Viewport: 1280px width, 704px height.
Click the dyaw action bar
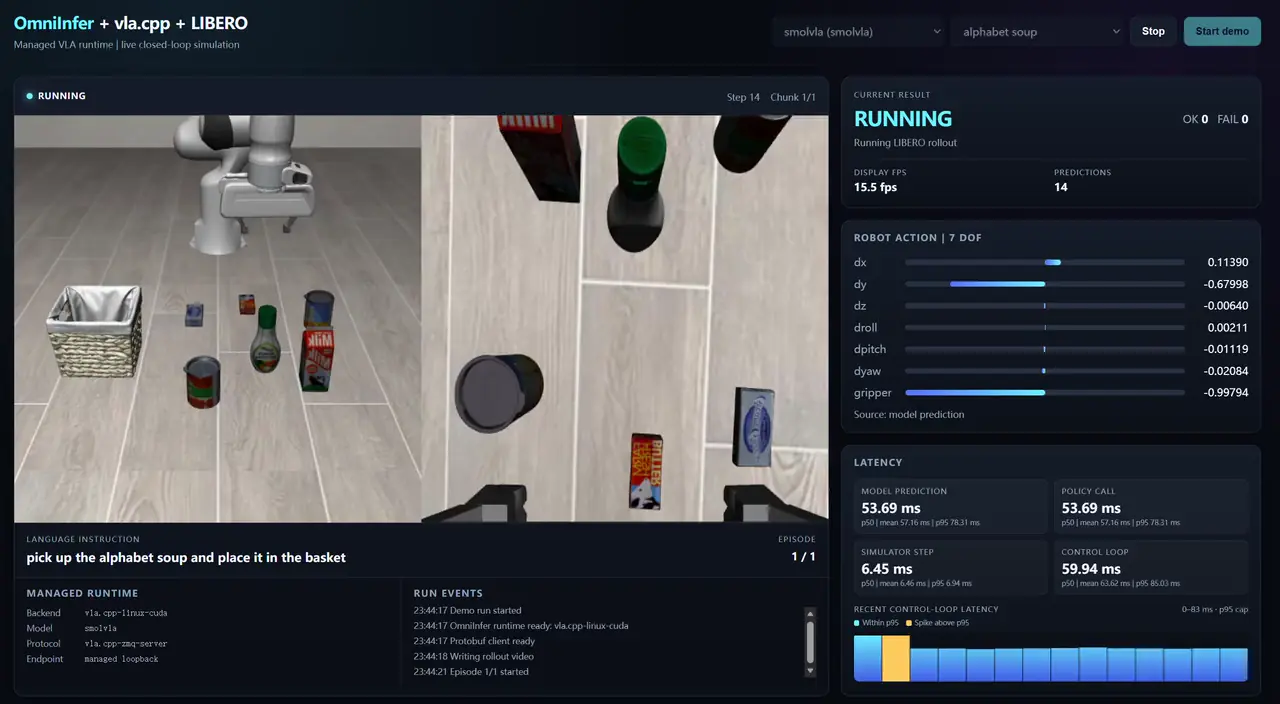[1045, 371]
